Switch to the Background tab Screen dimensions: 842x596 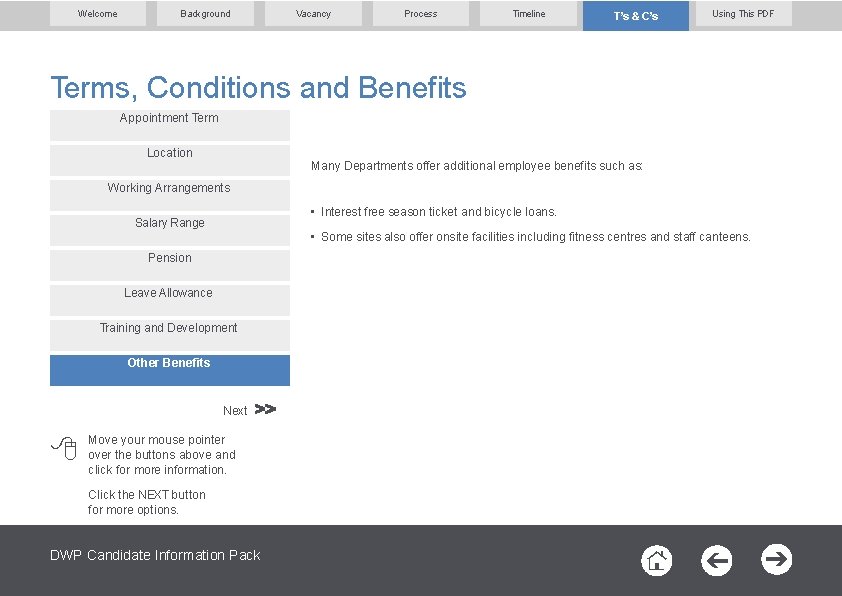point(205,14)
